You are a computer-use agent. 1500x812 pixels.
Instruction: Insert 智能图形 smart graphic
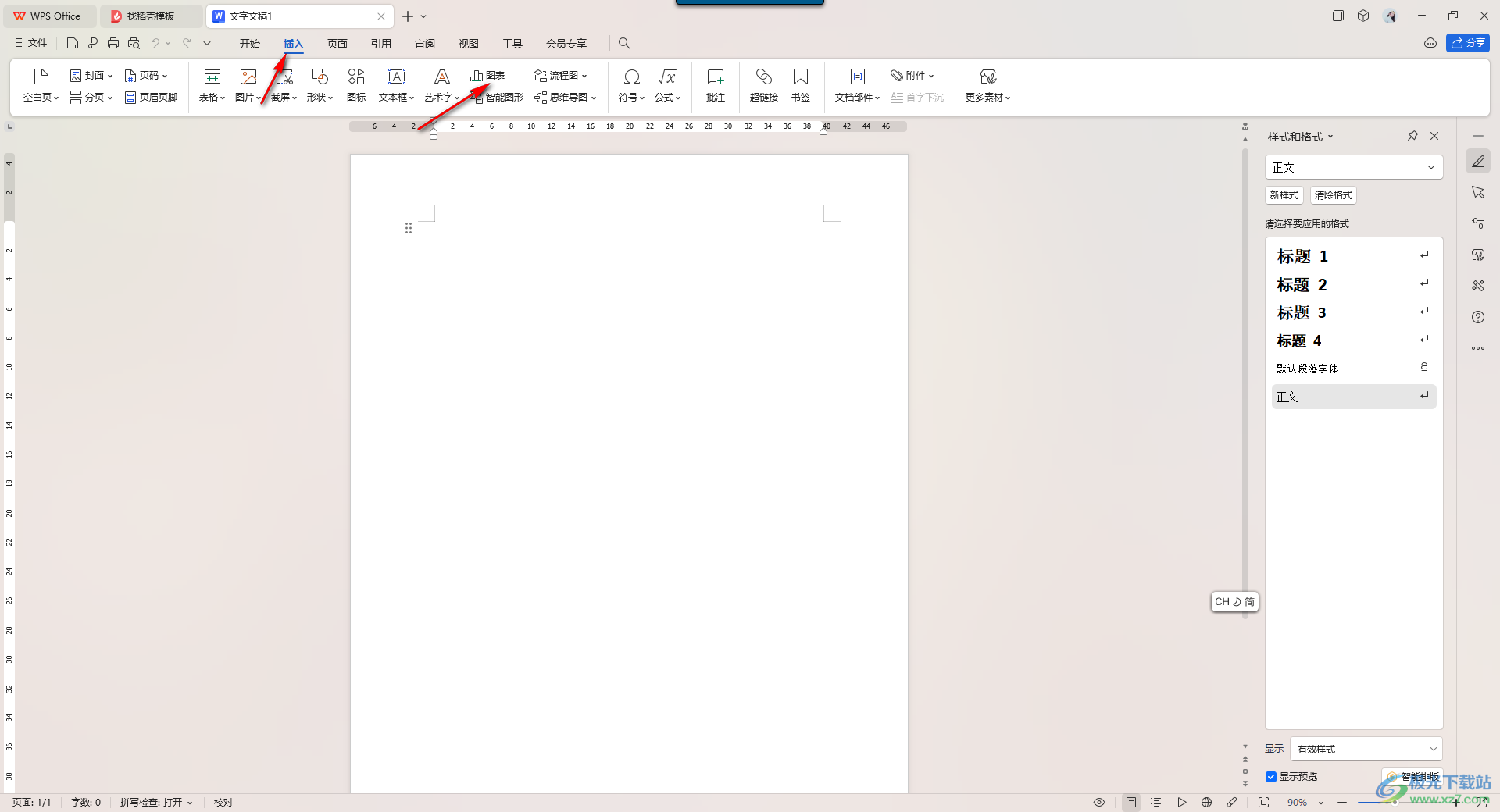click(497, 98)
